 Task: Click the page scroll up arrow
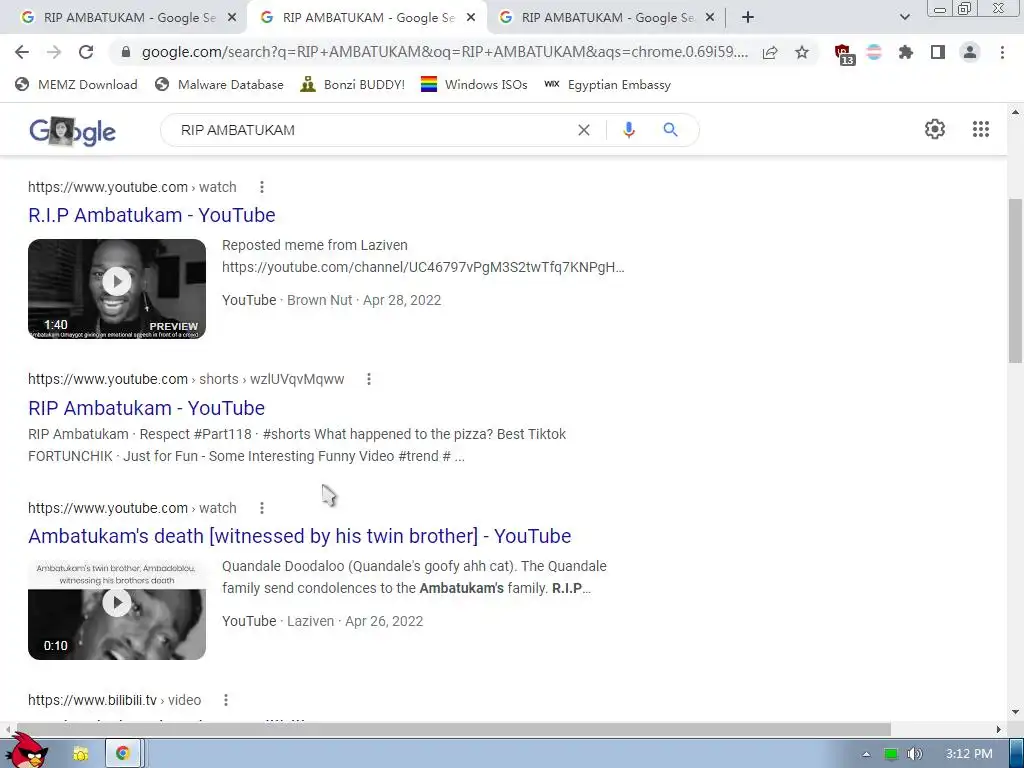point(1015,112)
